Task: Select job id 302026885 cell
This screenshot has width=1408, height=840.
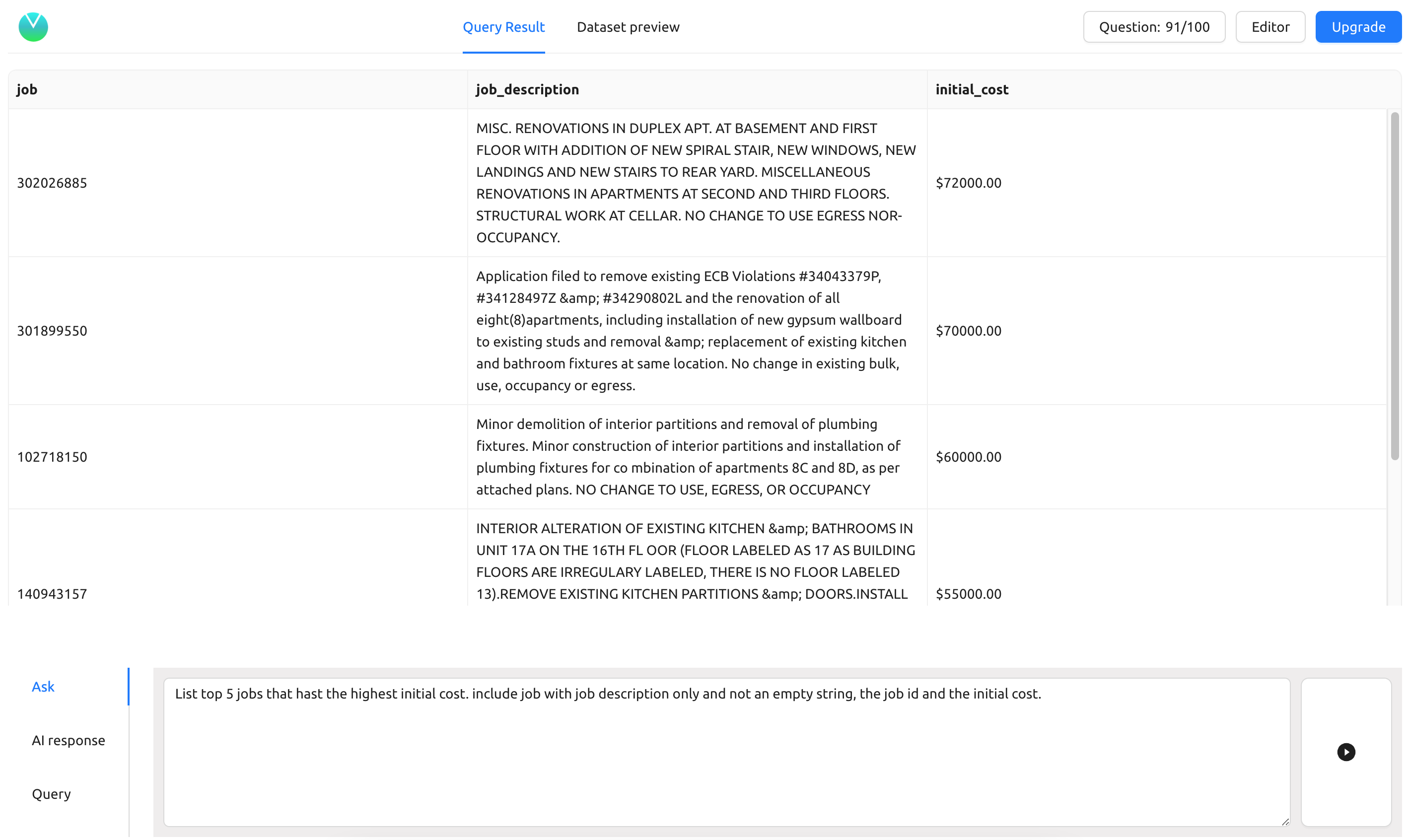Action: (x=52, y=183)
